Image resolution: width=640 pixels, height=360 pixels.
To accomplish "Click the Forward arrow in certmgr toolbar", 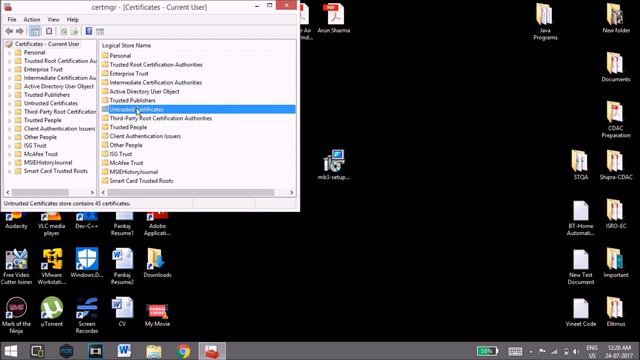I will pos(20,31).
